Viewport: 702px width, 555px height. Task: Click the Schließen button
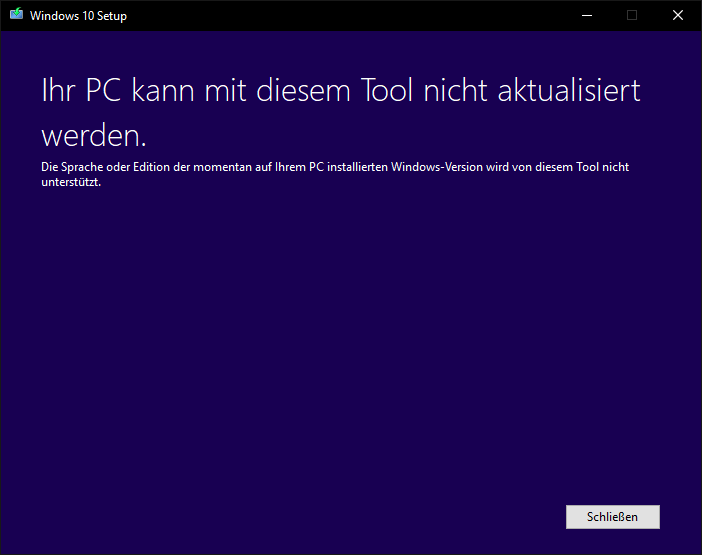(612, 517)
